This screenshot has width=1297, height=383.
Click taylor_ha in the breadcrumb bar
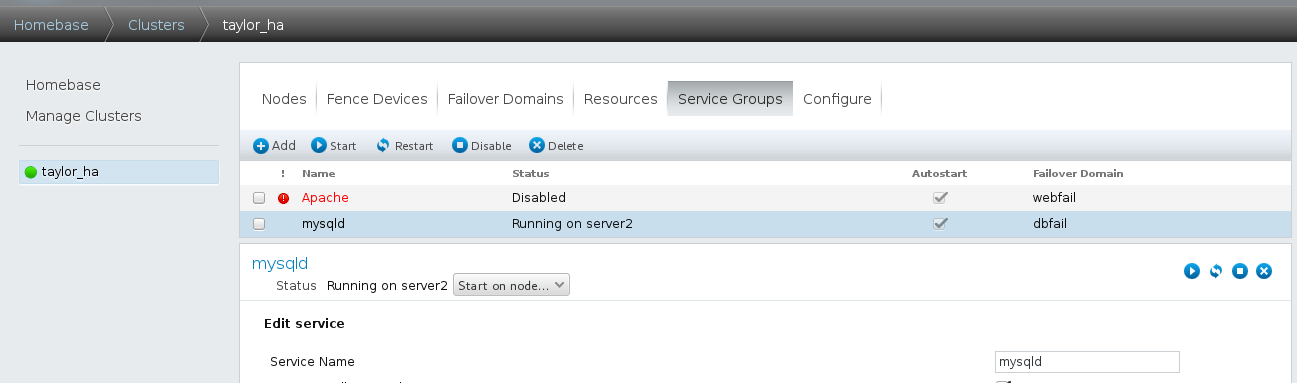[253, 25]
